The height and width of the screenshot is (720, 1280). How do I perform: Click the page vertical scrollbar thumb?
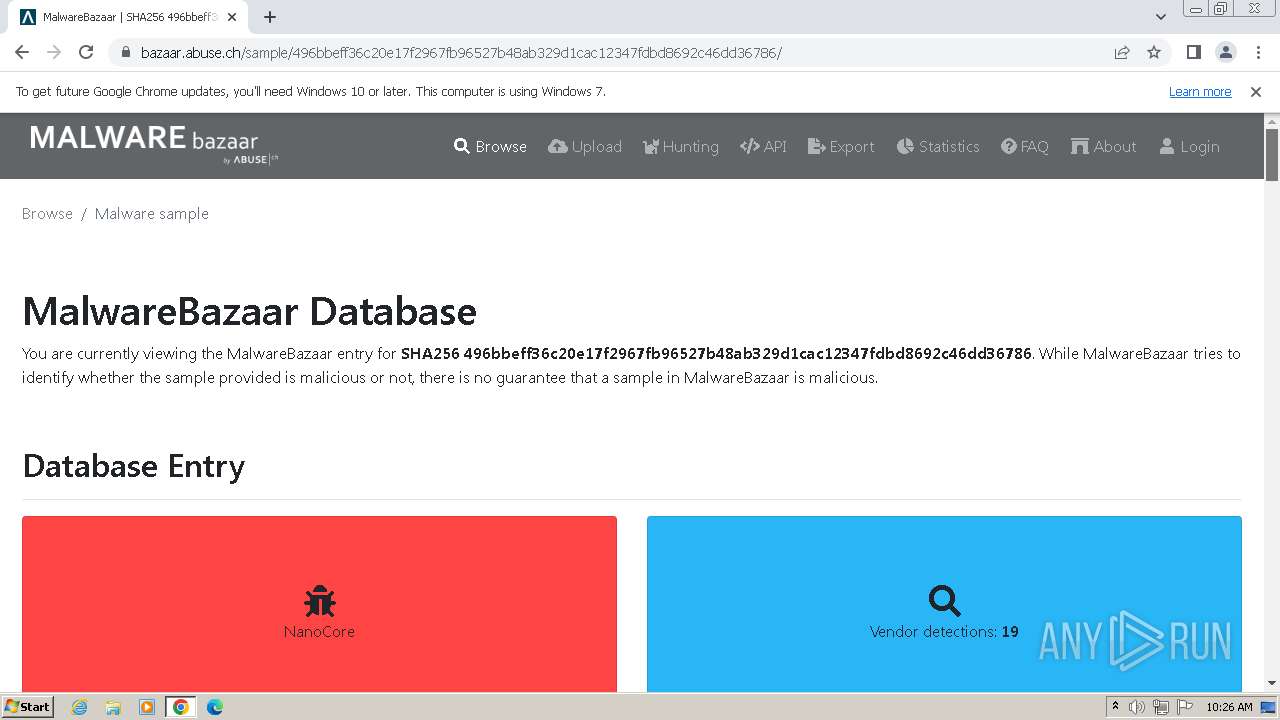coord(1272,156)
